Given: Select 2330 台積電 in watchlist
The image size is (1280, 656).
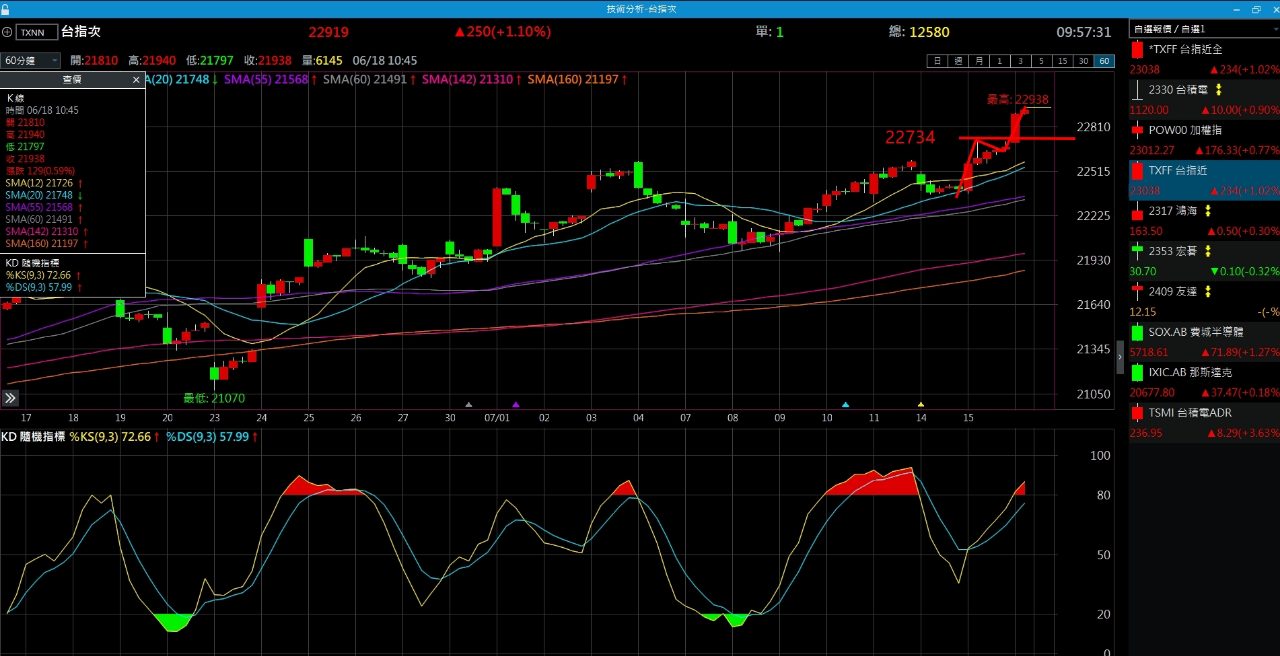Looking at the screenshot, I should [x=1180, y=89].
